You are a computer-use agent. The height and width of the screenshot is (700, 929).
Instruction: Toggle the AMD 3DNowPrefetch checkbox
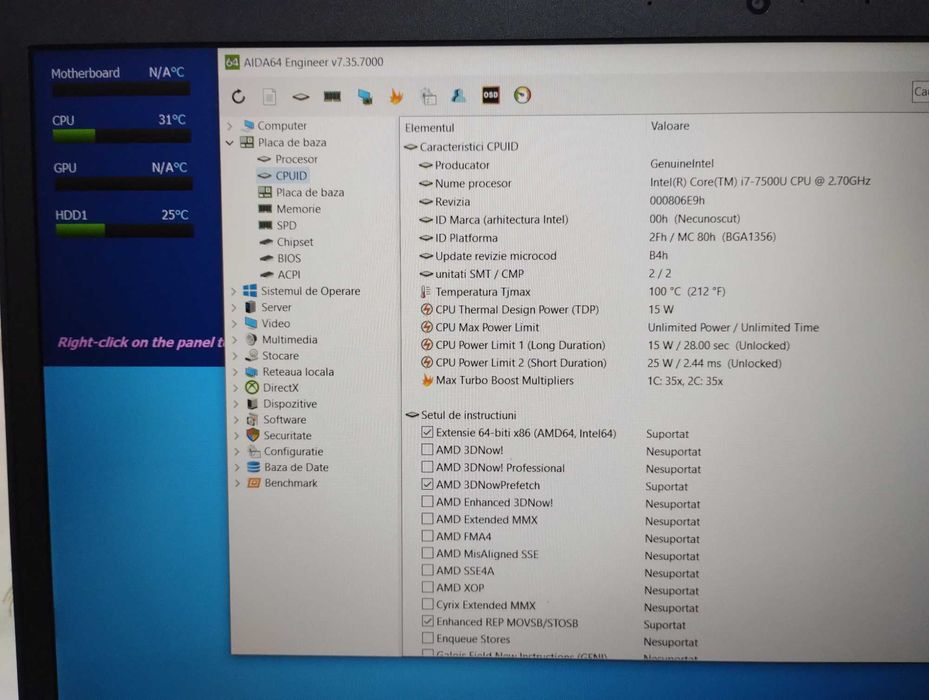tap(427, 484)
